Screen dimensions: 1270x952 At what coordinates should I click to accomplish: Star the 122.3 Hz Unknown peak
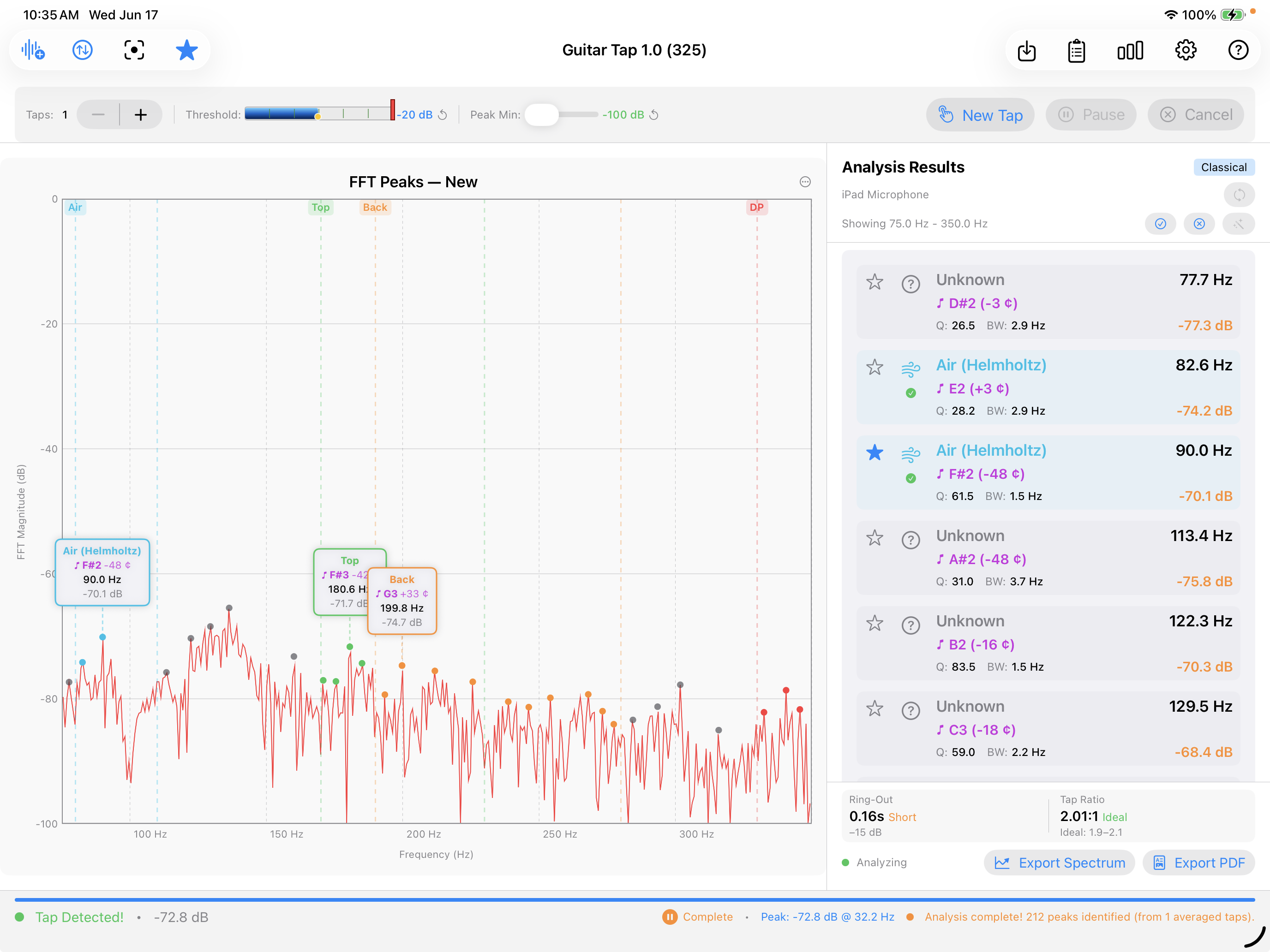point(875,623)
